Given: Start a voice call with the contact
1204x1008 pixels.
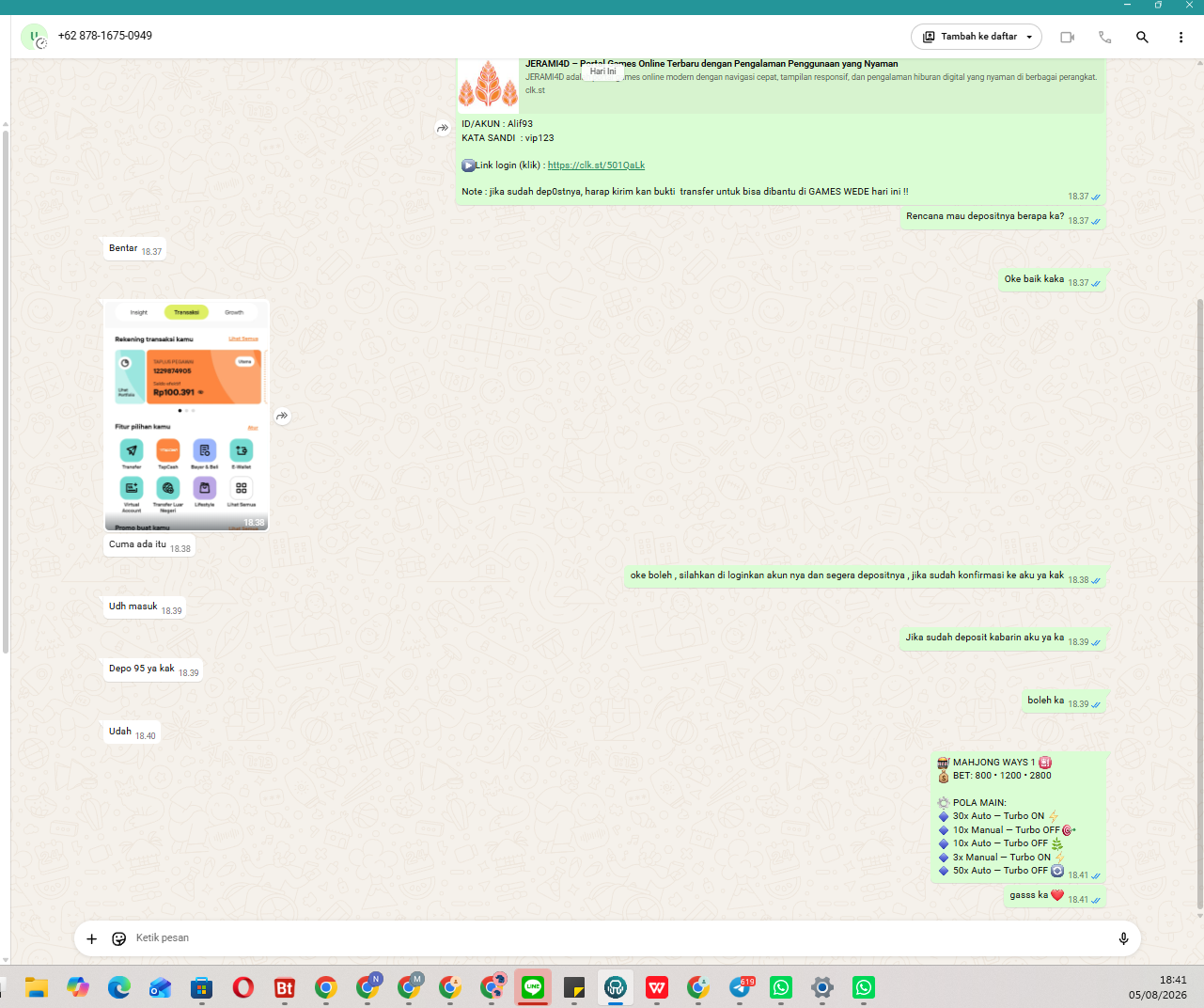Looking at the screenshot, I should [x=1105, y=37].
